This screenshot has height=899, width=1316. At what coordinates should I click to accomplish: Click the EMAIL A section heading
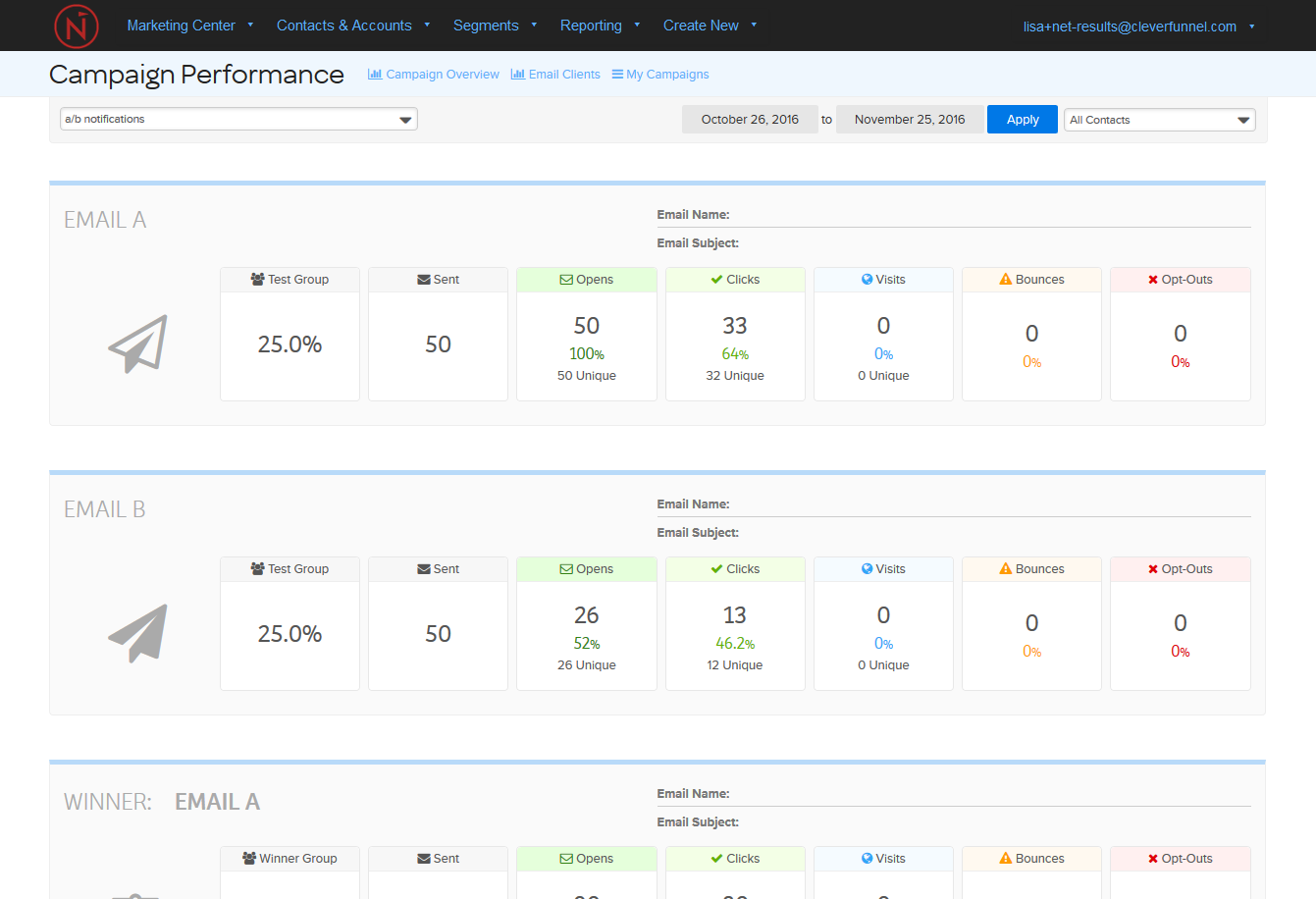pos(105,220)
